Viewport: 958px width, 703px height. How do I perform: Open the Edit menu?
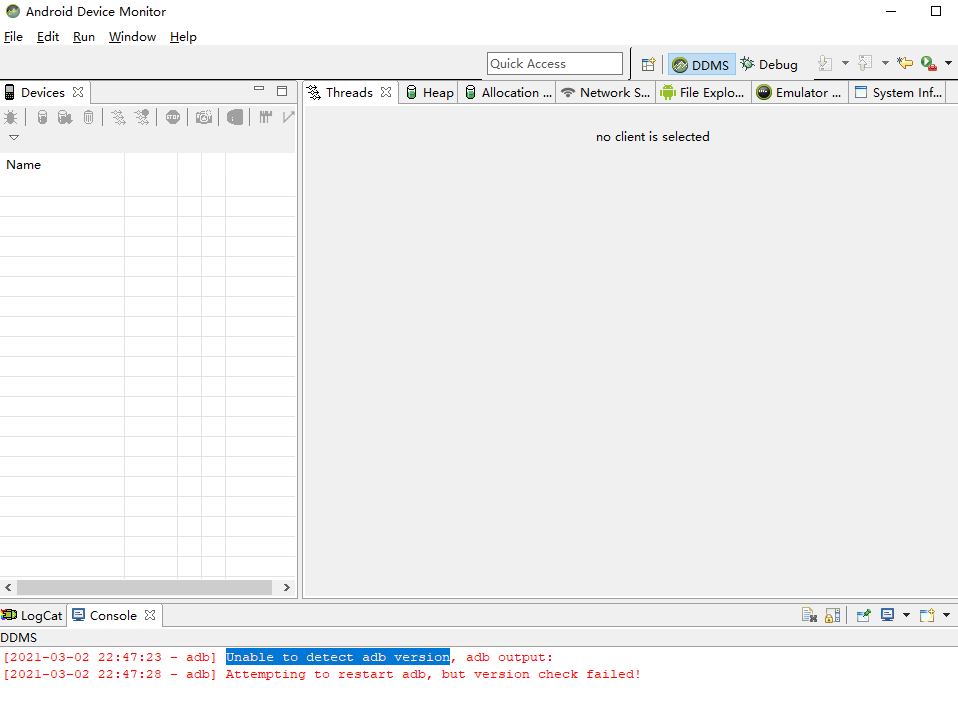pos(48,37)
